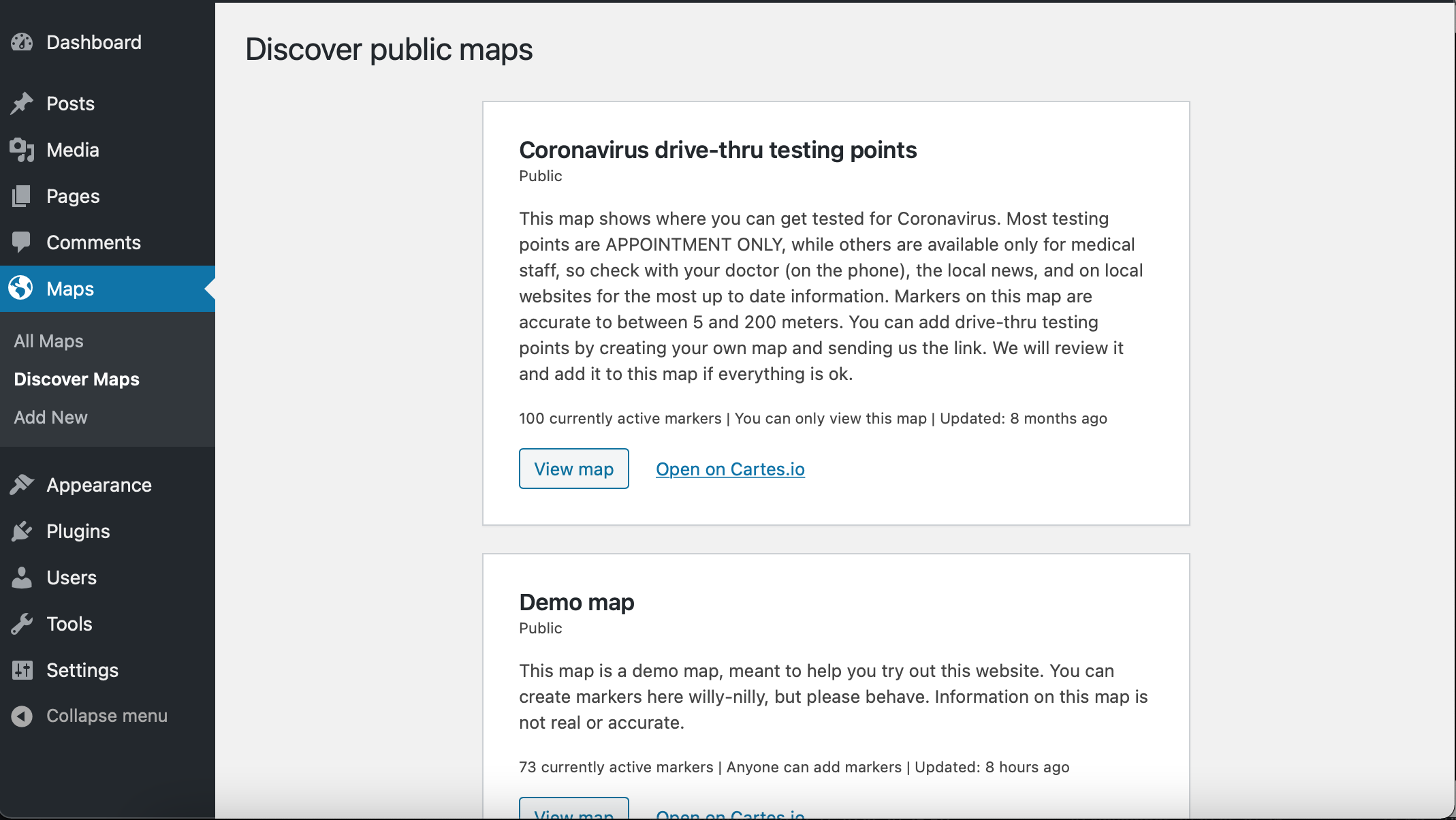Open the Comments menu entry
This screenshot has width=1456, height=820.
click(x=94, y=242)
